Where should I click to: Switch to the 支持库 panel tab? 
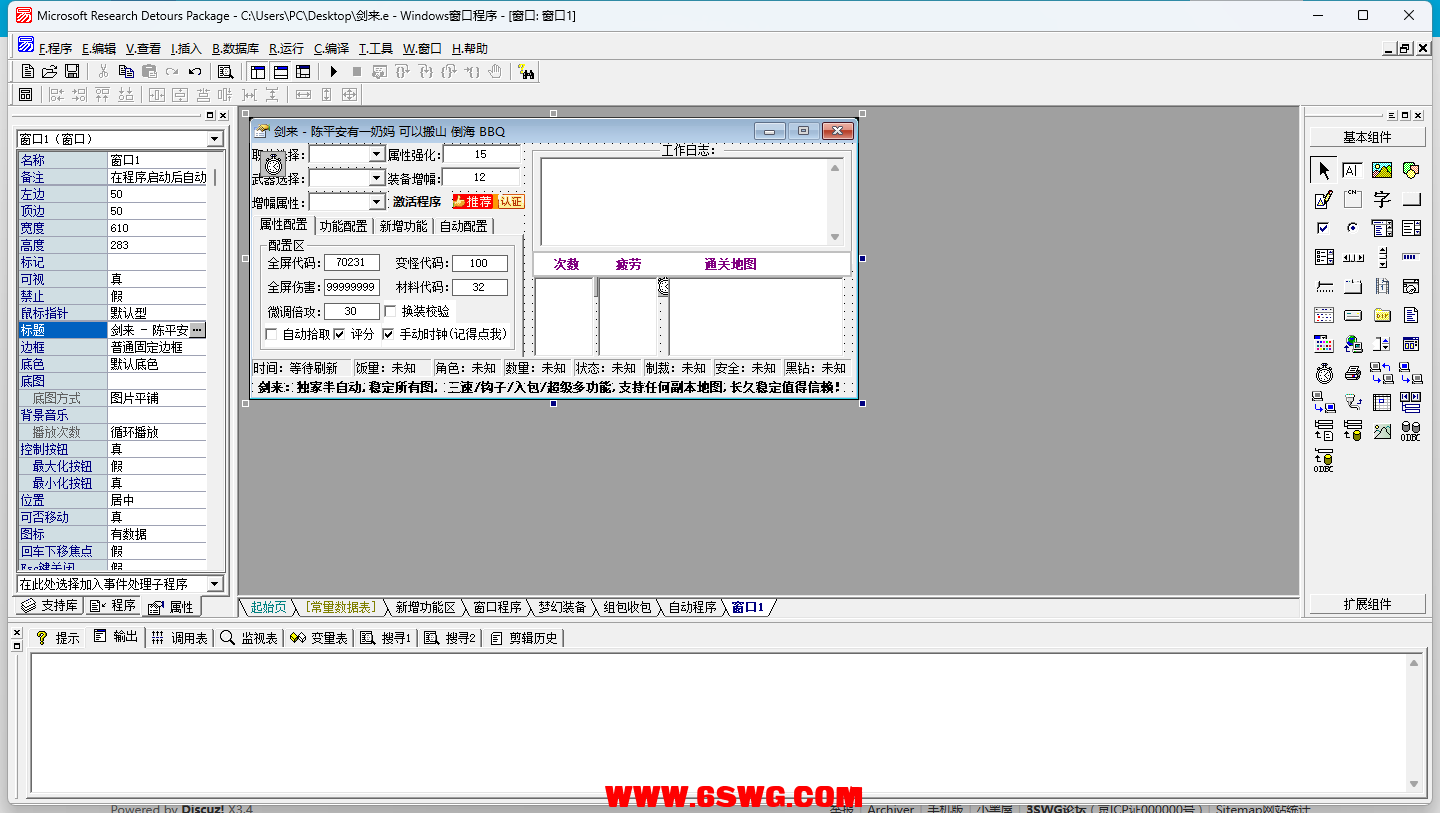click(51, 606)
